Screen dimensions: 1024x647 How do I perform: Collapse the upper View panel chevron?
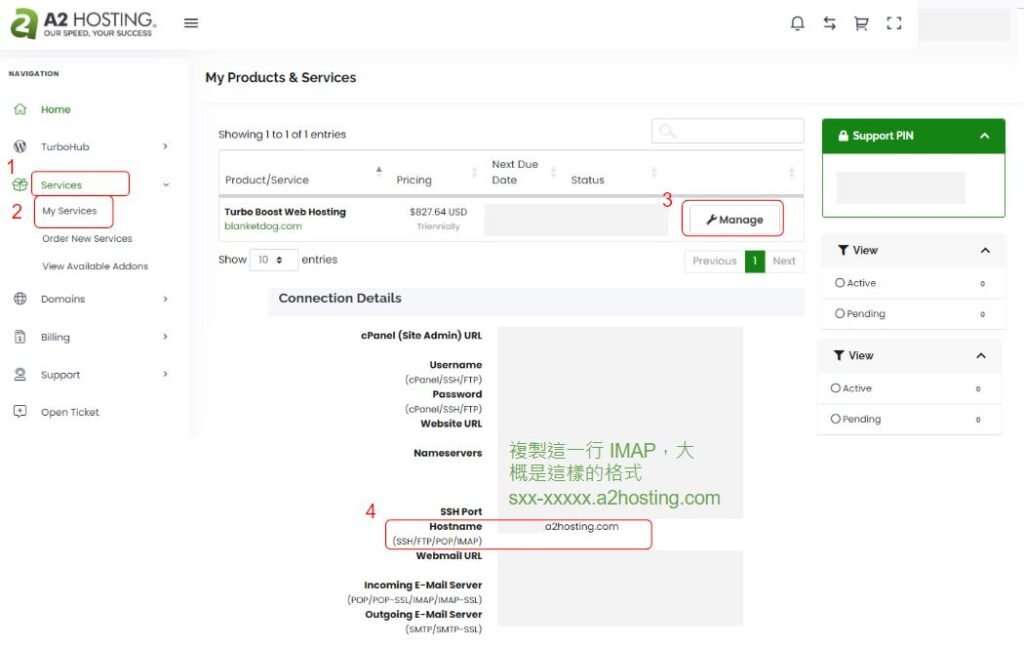985,250
